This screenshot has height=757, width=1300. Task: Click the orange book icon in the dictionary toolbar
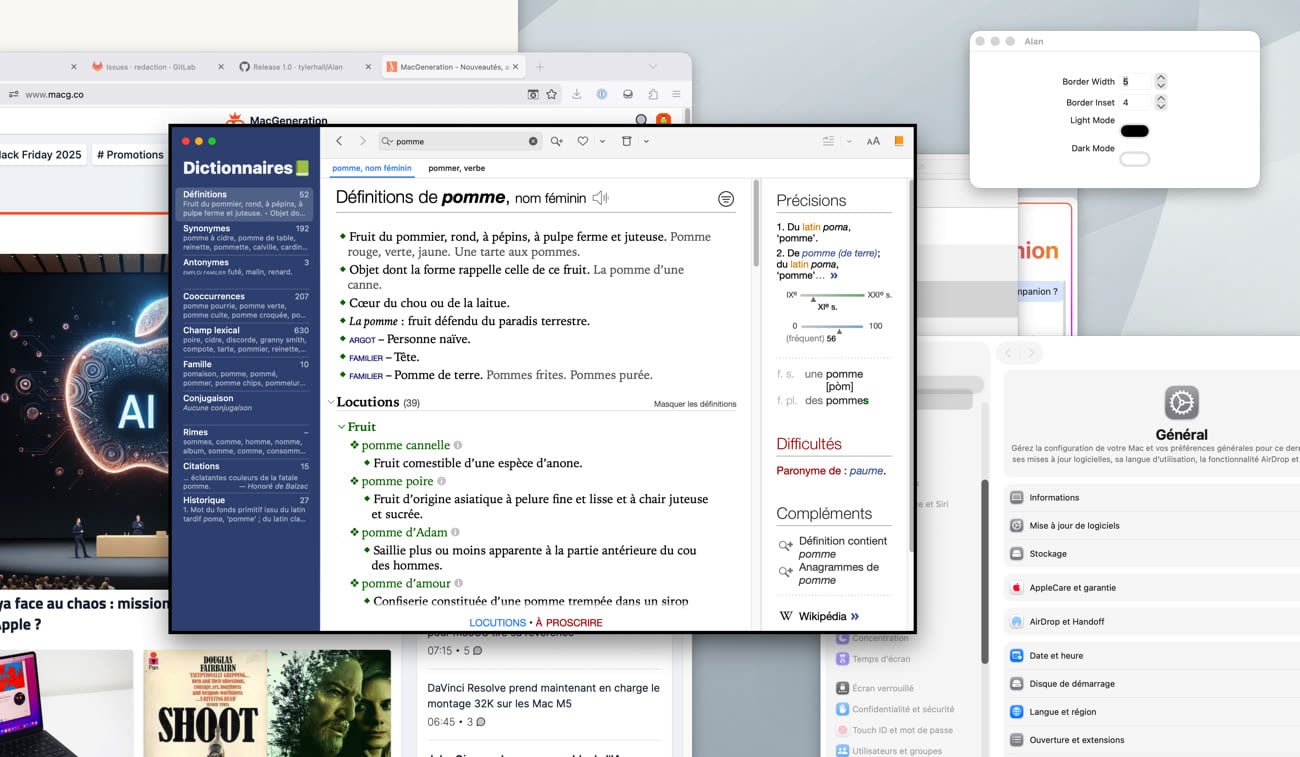(898, 142)
